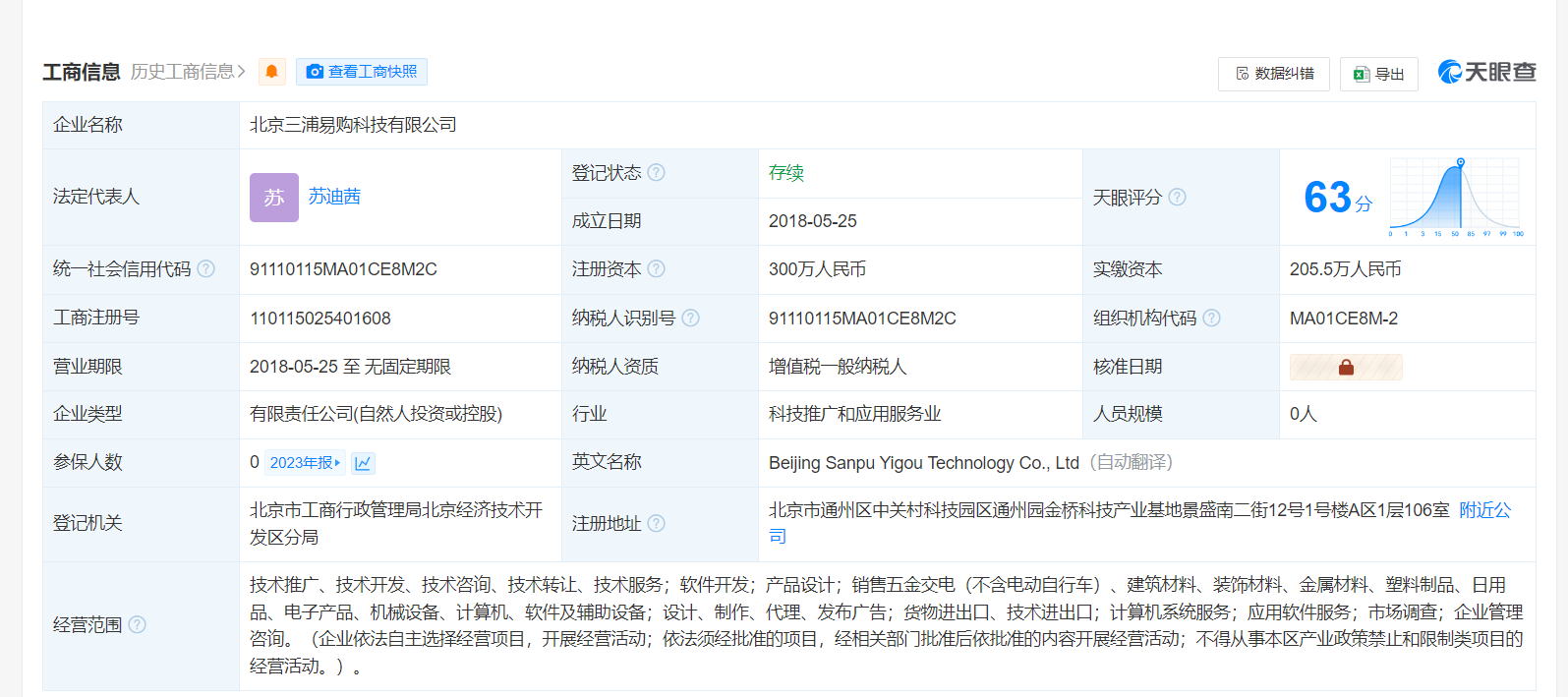Click the locked 核准日期 field
The image size is (1568, 697).
(x=1346, y=368)
